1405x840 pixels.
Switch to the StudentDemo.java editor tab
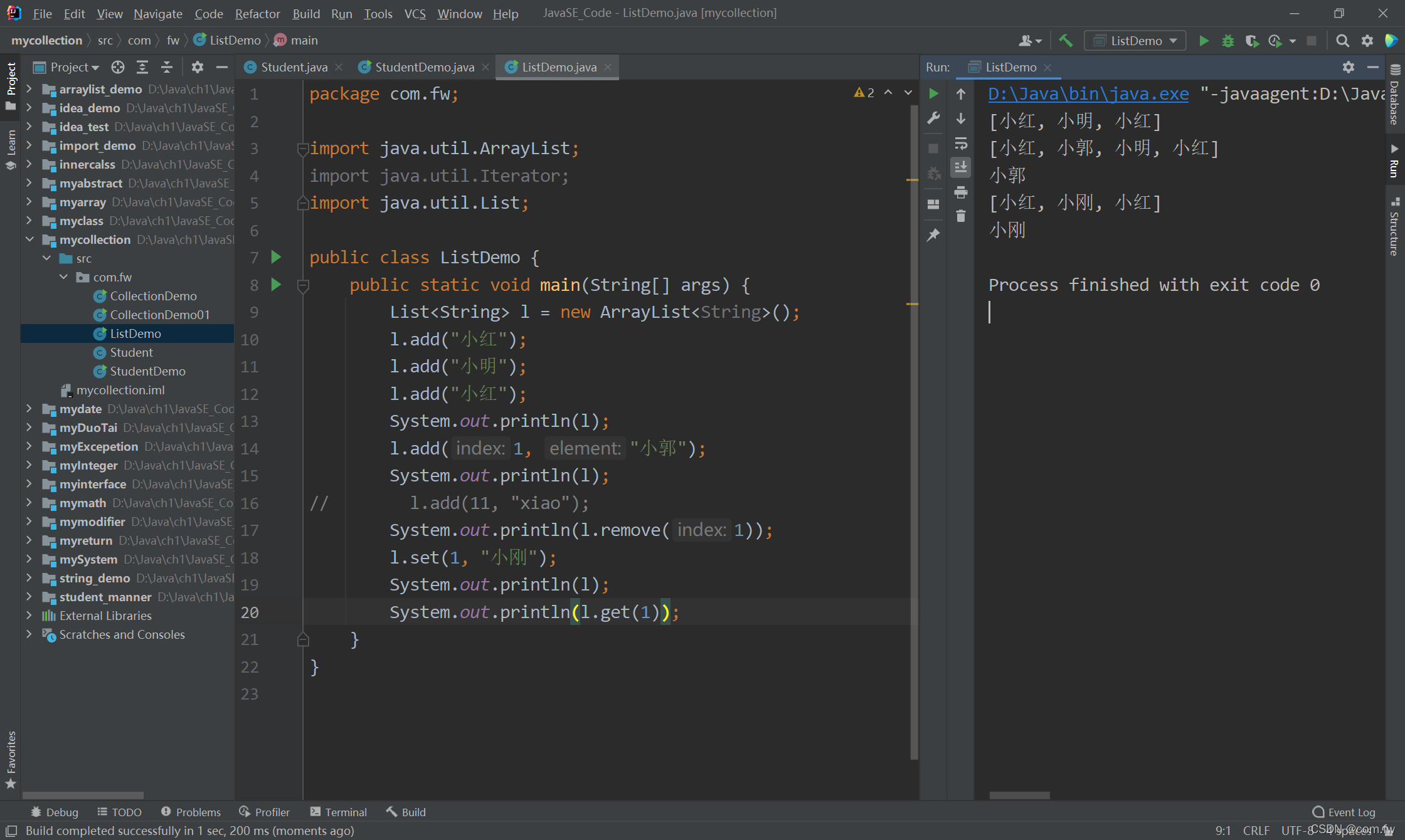424,67
